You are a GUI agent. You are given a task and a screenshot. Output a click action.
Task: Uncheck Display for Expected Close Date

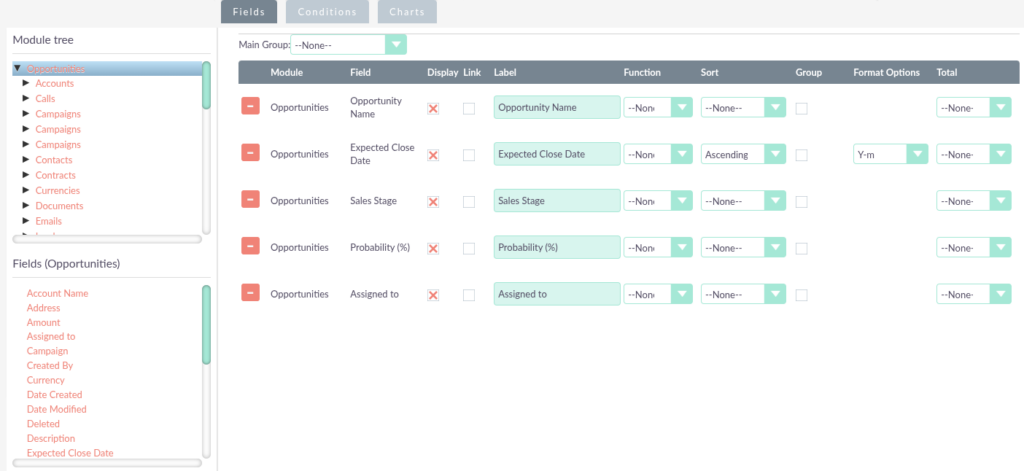point(432,155)
